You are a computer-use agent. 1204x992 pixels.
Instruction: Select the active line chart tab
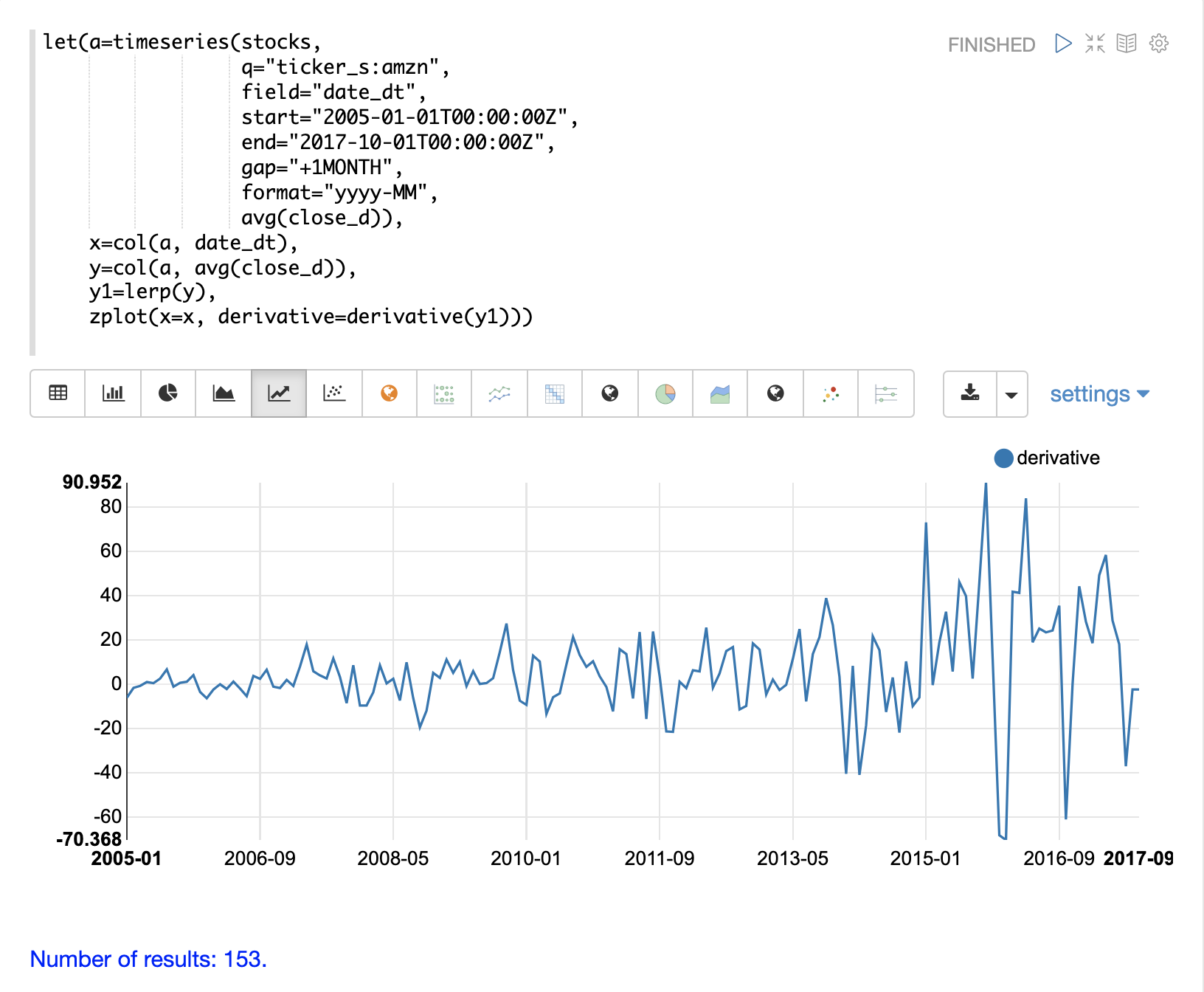tap(279, 393)
